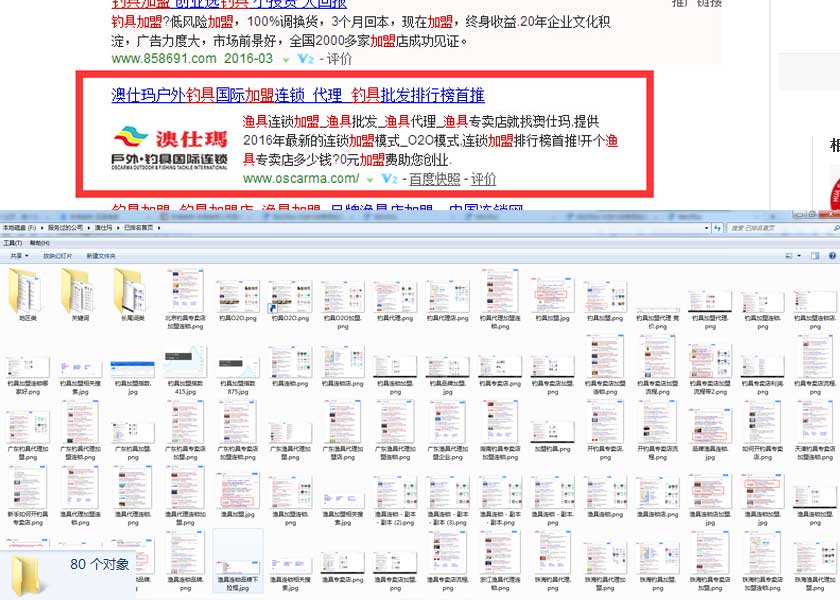This screenshot has width=840, height=600.
Task: Navigate to 本地磁盘 (F:) in the breadcrumb
Action: coord(19,228)
